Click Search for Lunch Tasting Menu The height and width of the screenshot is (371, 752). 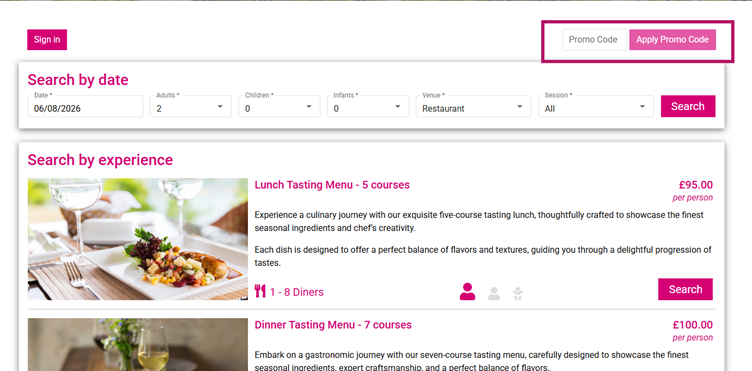(685, 289)
